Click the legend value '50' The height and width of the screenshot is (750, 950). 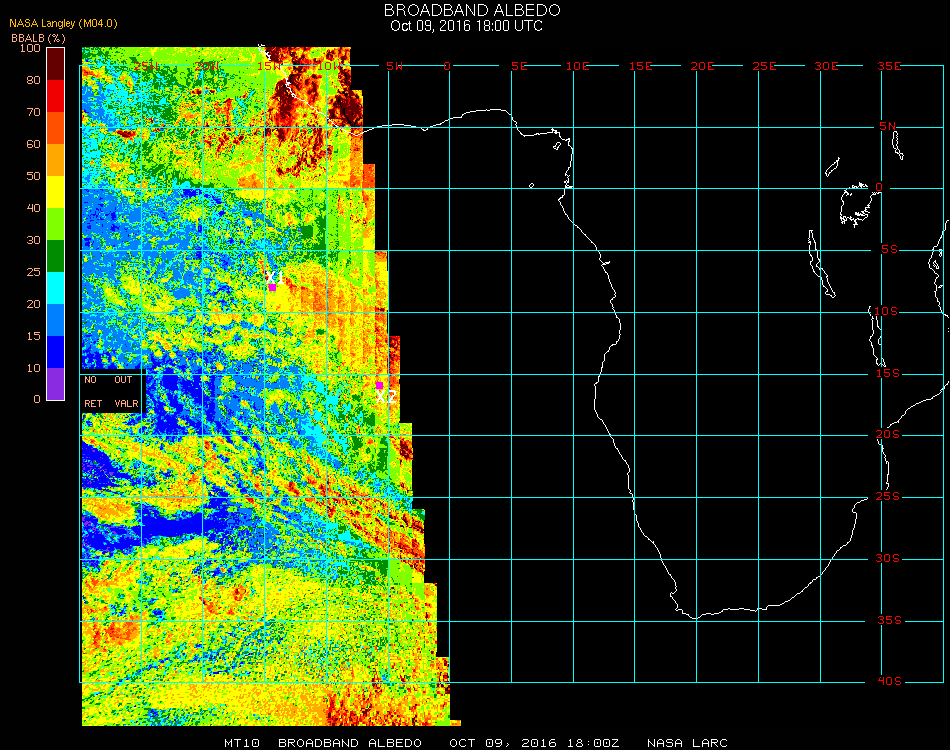tap(33, 176)
